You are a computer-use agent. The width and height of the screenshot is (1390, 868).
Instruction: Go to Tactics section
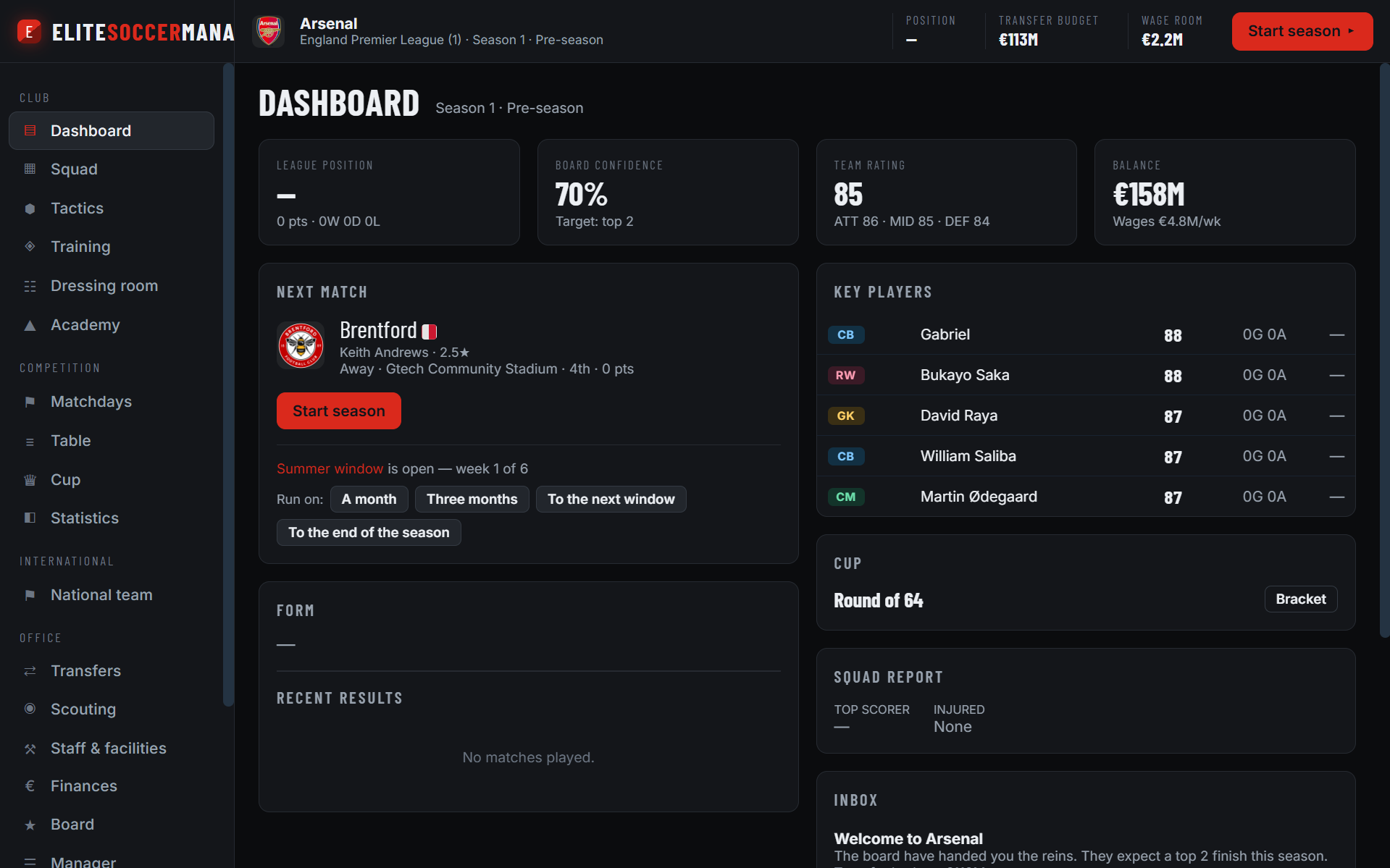pos(112,208)
